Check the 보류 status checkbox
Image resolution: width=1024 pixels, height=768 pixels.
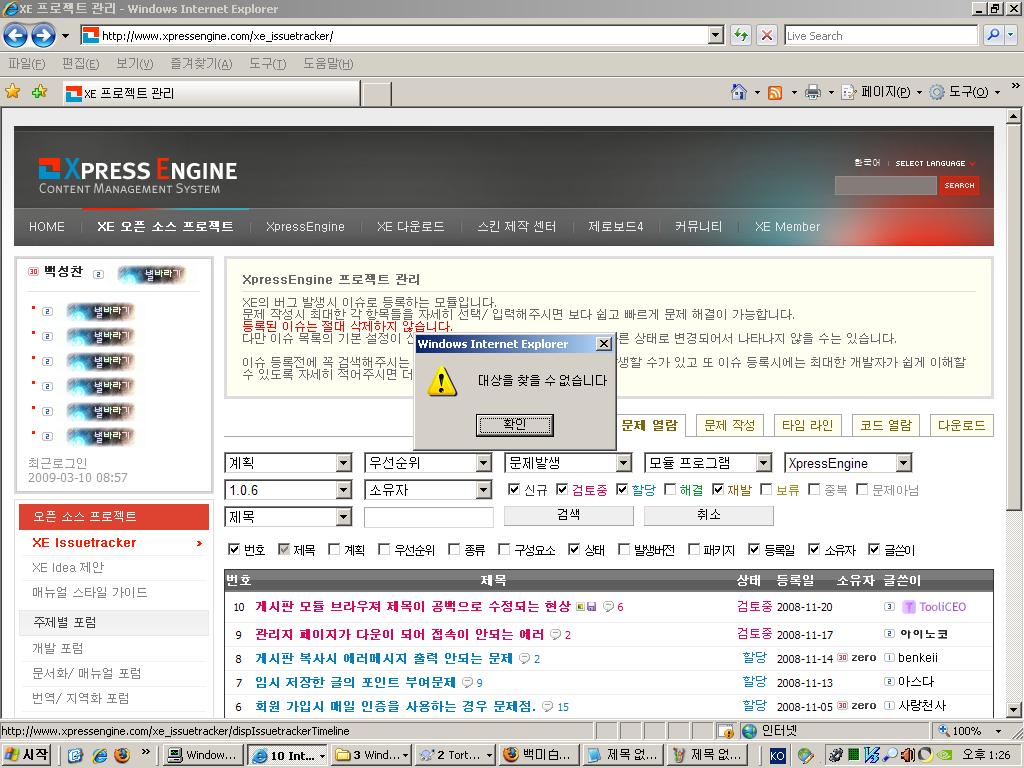(766, 489)
